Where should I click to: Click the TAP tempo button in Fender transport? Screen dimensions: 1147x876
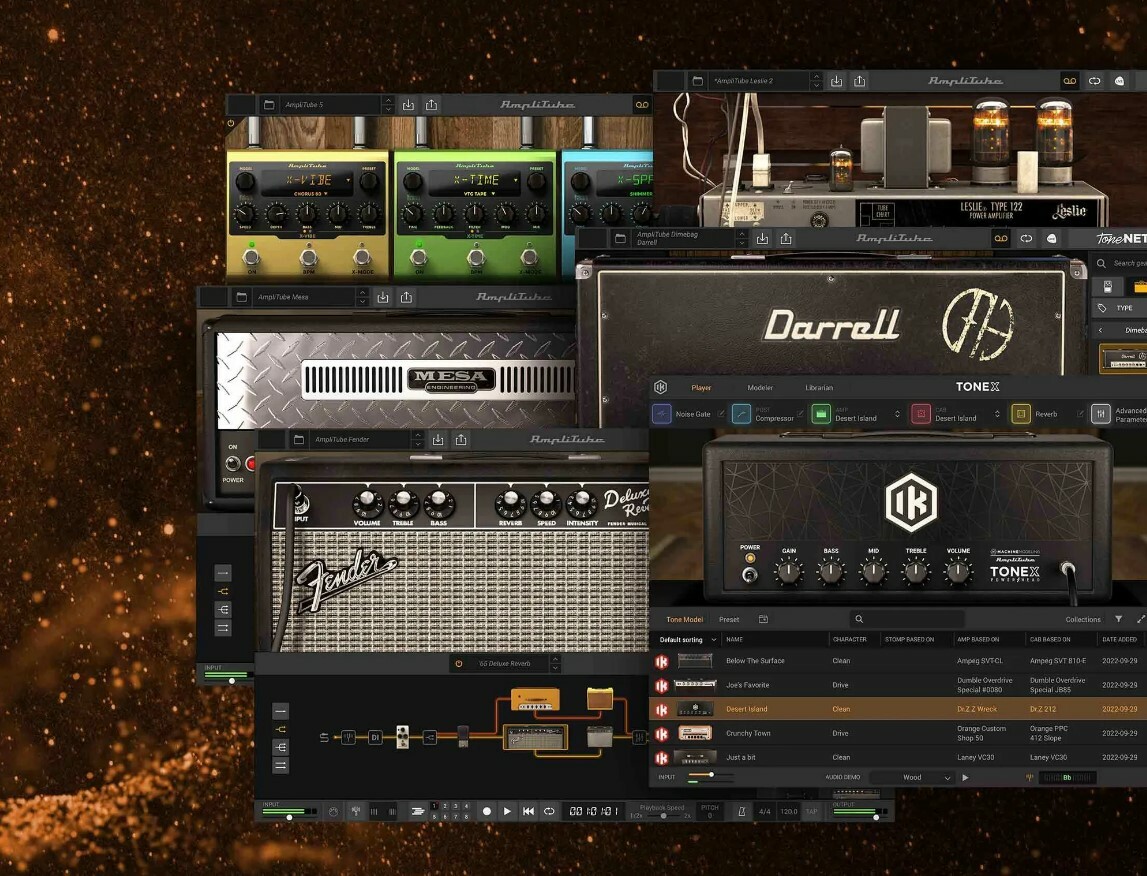click(811, 811)
